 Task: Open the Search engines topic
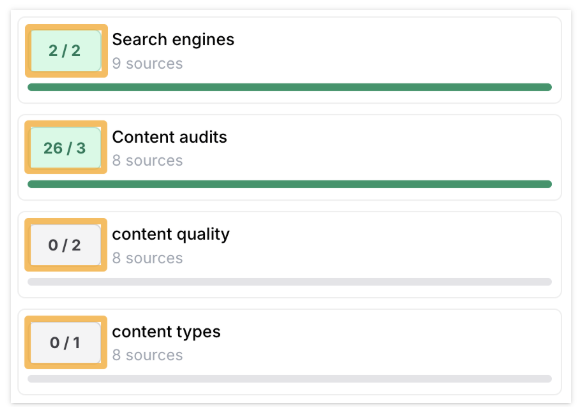click(x=173, y=39)
